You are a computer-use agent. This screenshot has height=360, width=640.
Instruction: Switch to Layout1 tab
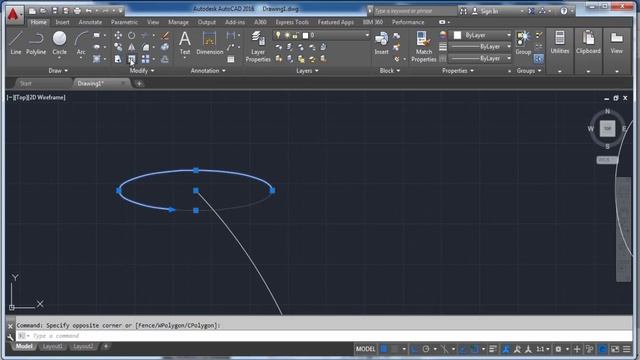pyautogui.click(x=53, y=347)
